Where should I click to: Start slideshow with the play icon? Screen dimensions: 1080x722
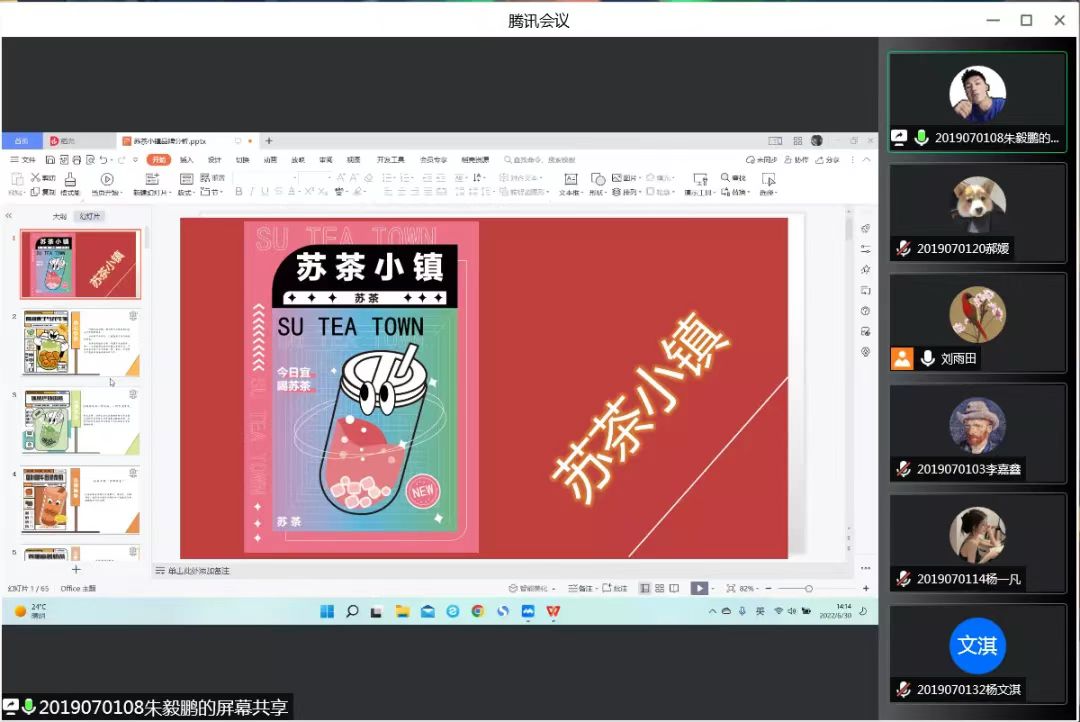698,588
